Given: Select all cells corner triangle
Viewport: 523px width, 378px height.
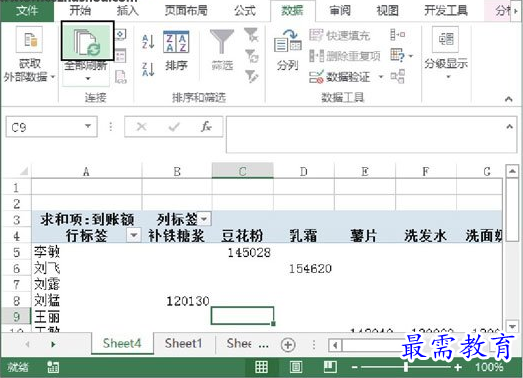Looking at the screenshot, I should click(23, 171).
